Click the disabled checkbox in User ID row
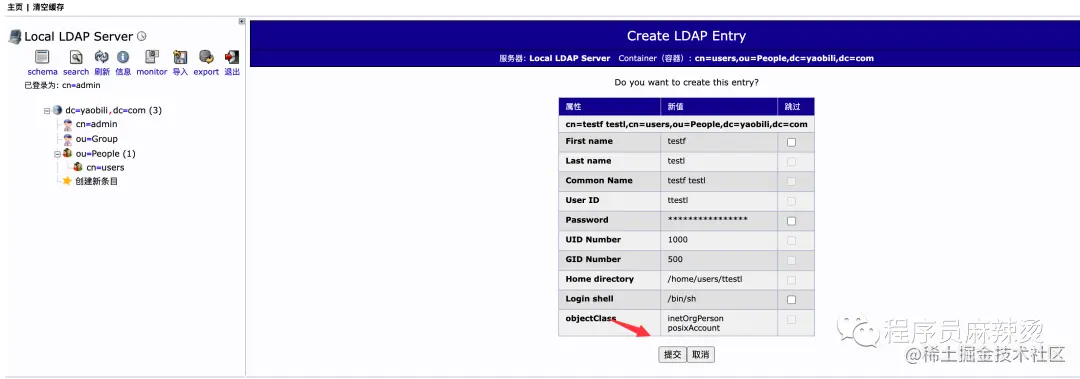Image resolution: width=1080 pixels, height=379 pixels. [x=791, y=201]
